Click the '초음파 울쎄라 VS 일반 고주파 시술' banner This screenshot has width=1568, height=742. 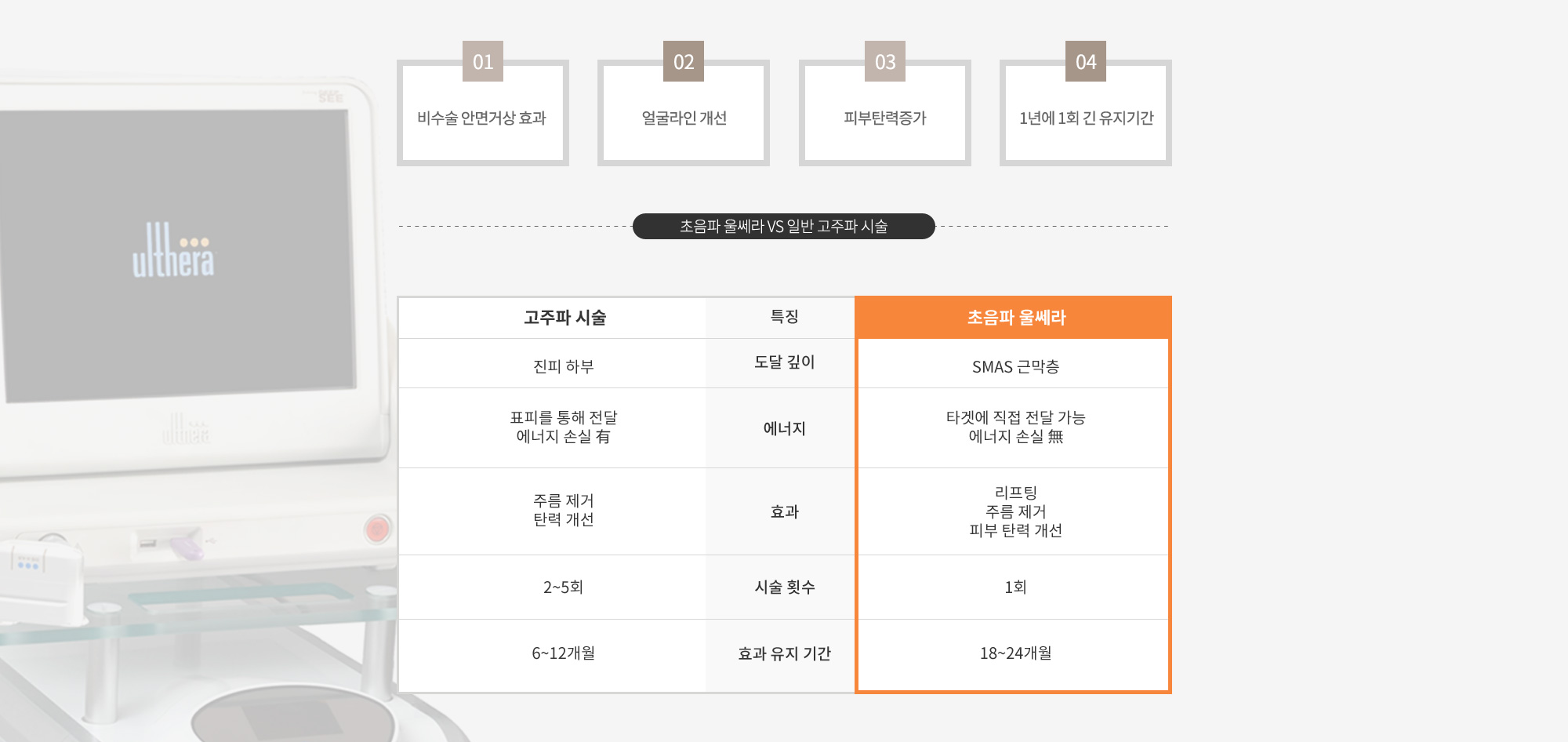pos(784,226)
